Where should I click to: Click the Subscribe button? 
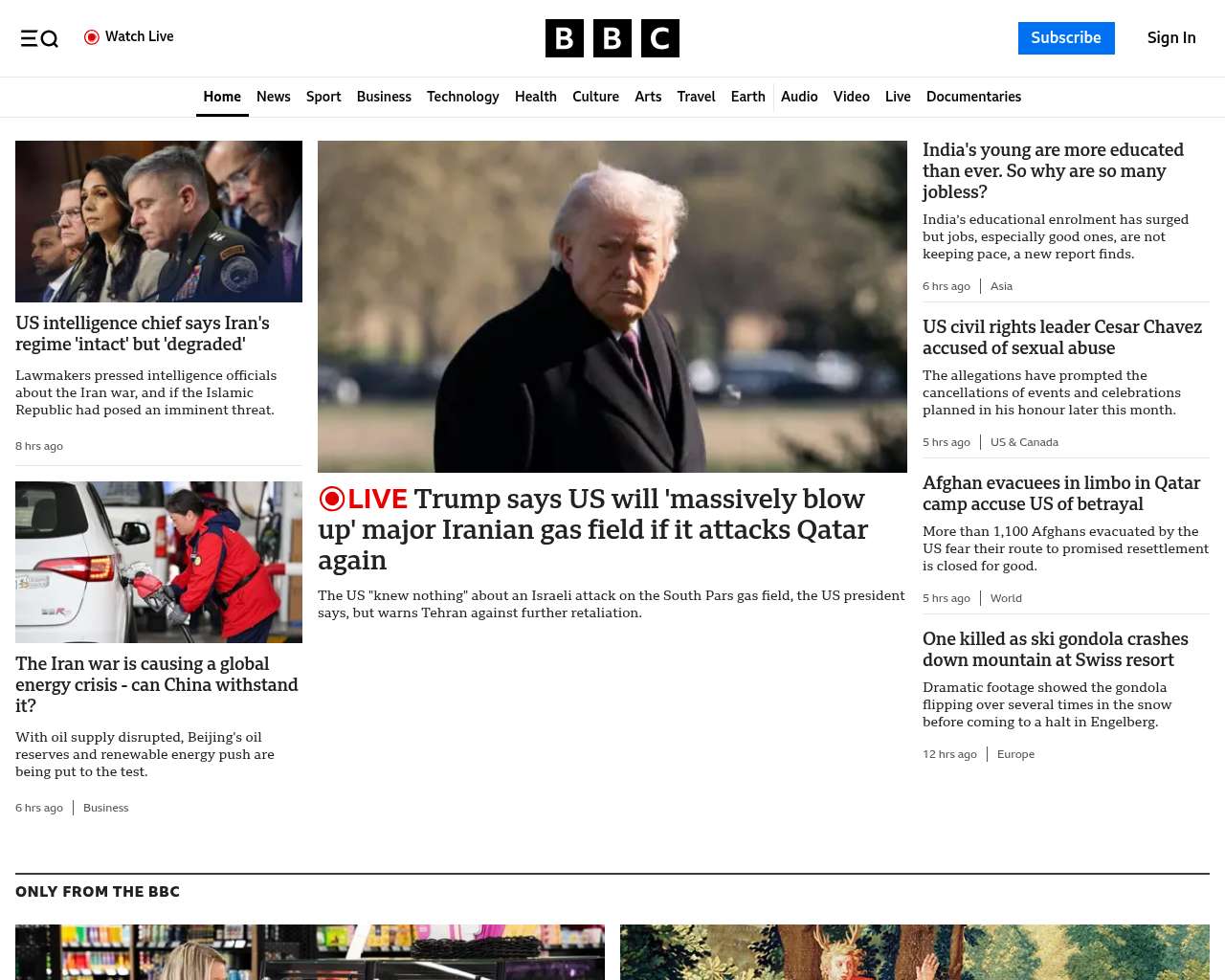[x=1066, y=38]
